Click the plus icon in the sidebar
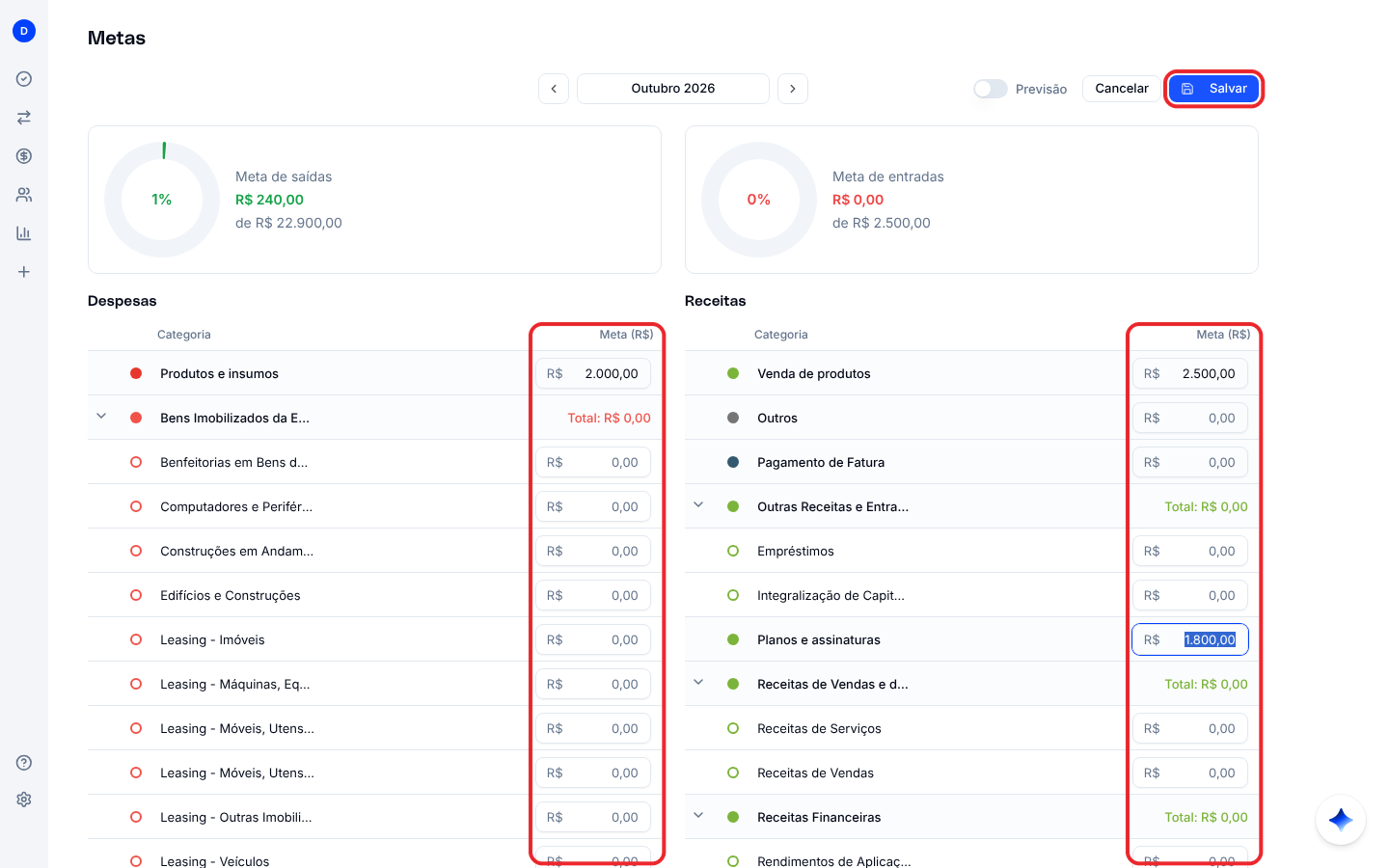 click(x=24, y=272)
